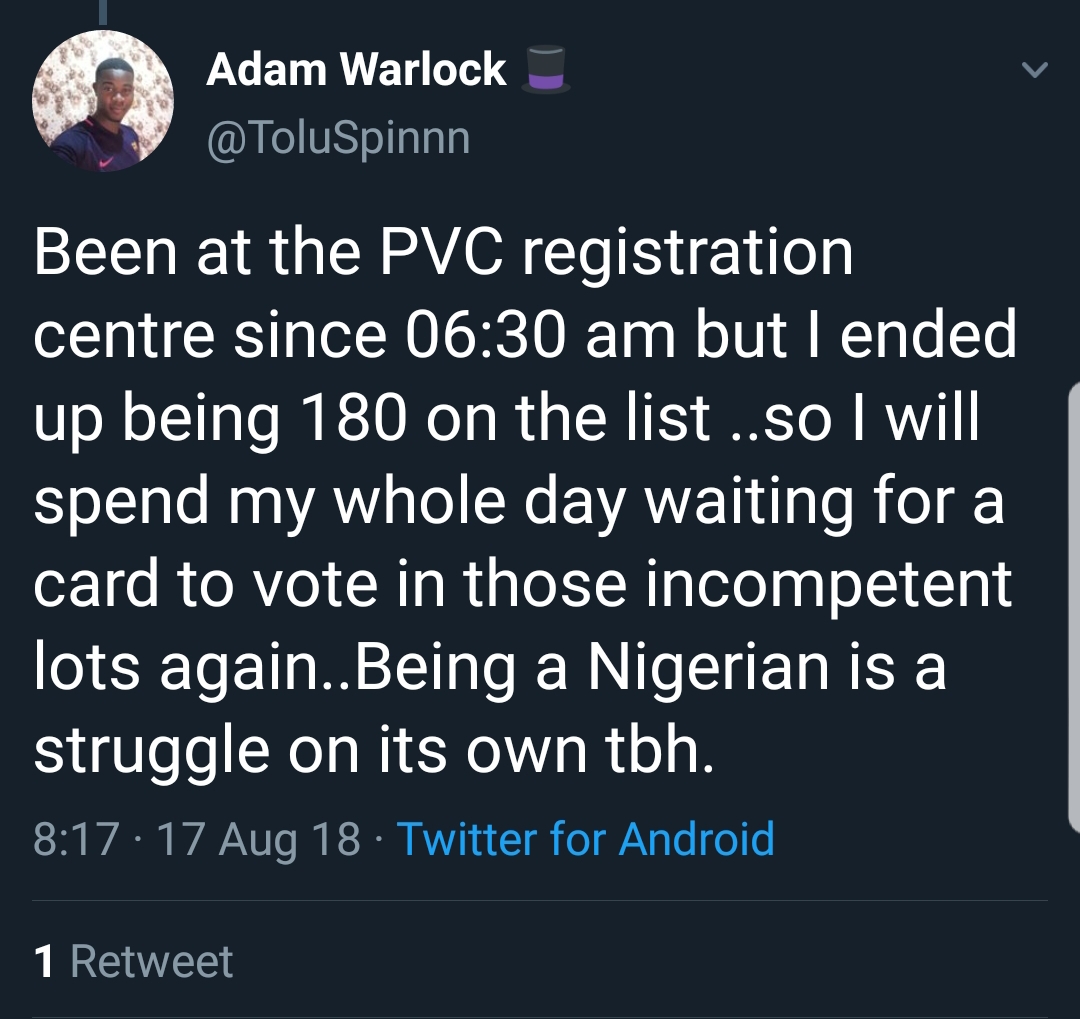Screen dimensions: 1080x1019
Task: View the 1 Retweet list
Action: pos(133,962)
